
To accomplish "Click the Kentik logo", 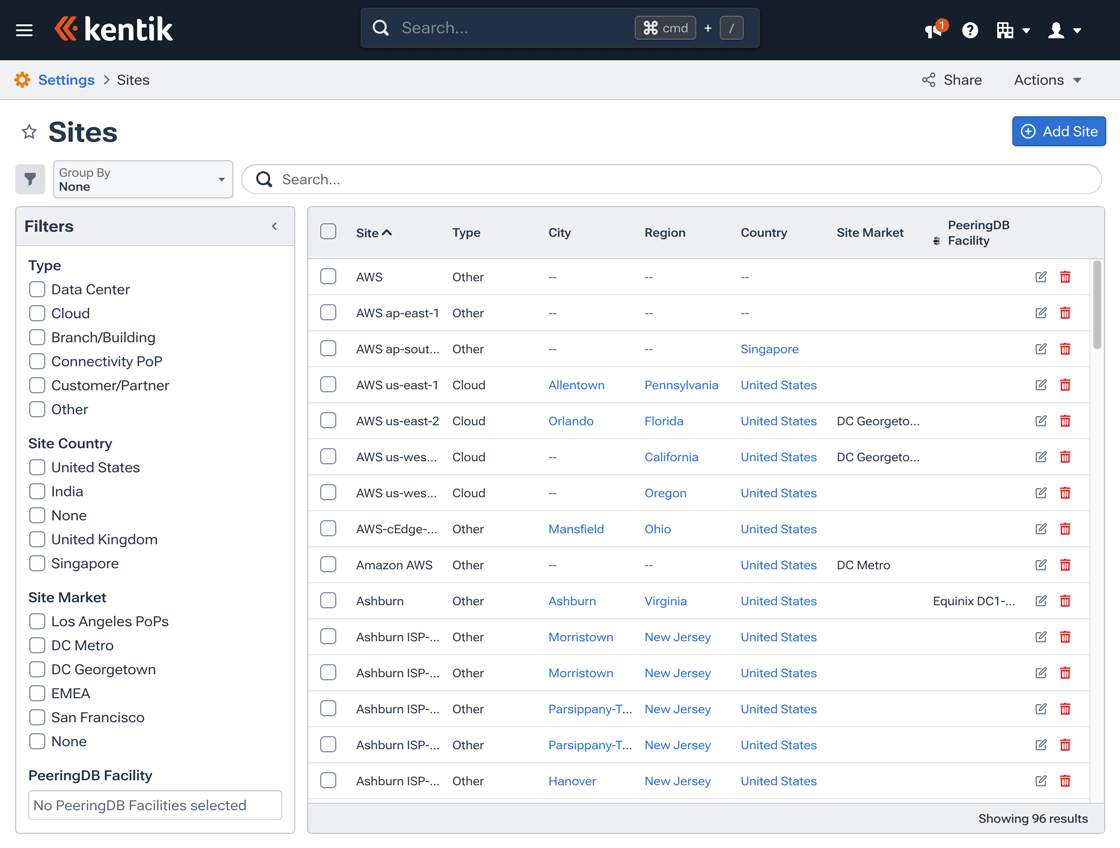I will (x=113, y=28).
